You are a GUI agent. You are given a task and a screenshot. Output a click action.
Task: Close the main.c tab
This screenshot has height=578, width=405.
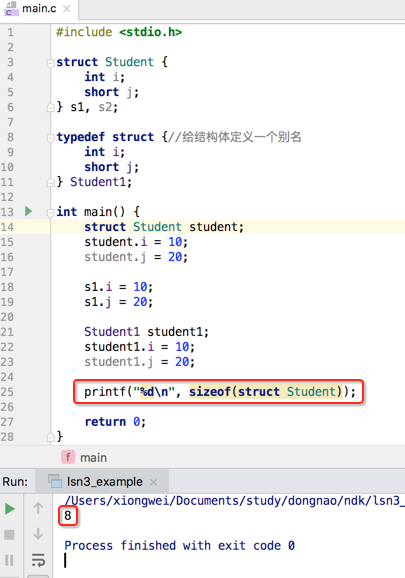[67, 9]
